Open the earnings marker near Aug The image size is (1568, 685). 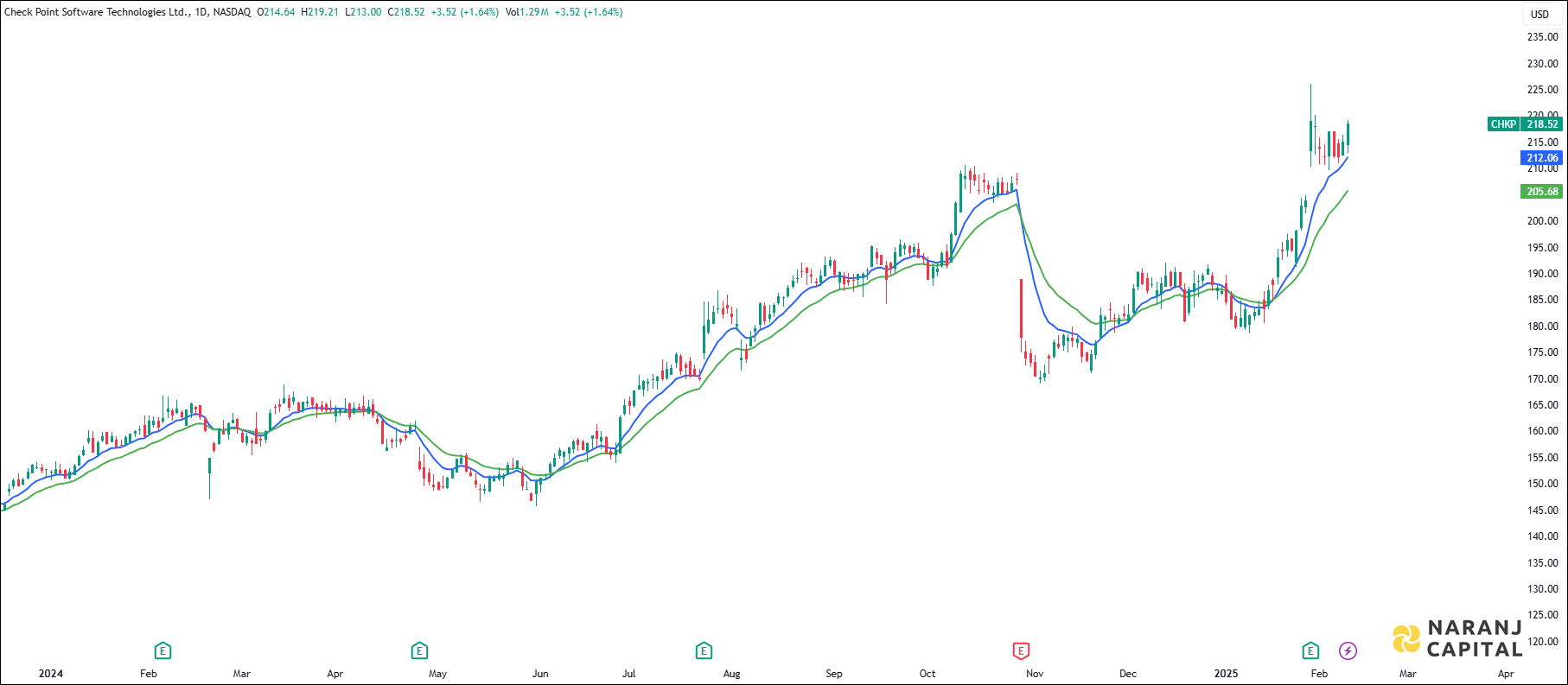704,650
